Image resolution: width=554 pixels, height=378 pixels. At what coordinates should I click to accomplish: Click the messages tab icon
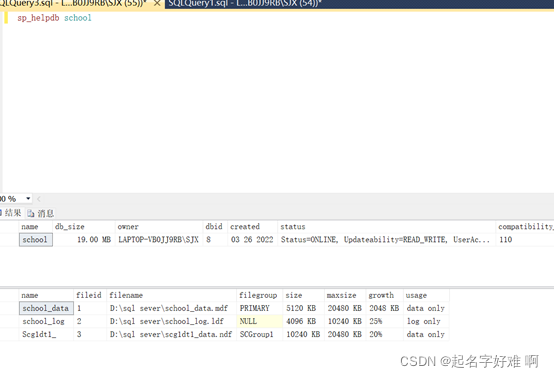tap(31, 213)
